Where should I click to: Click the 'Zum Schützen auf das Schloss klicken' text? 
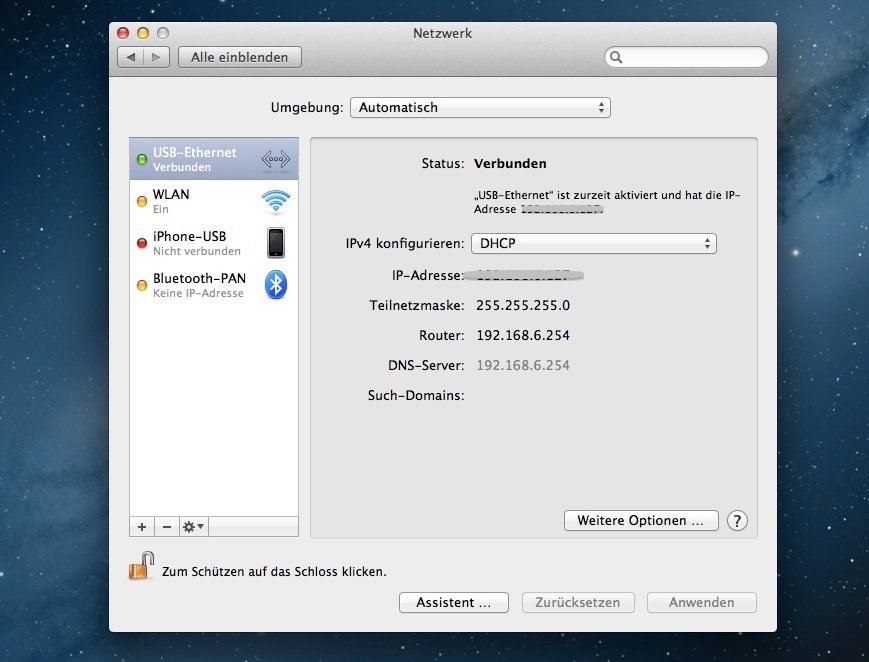[274, 572]
